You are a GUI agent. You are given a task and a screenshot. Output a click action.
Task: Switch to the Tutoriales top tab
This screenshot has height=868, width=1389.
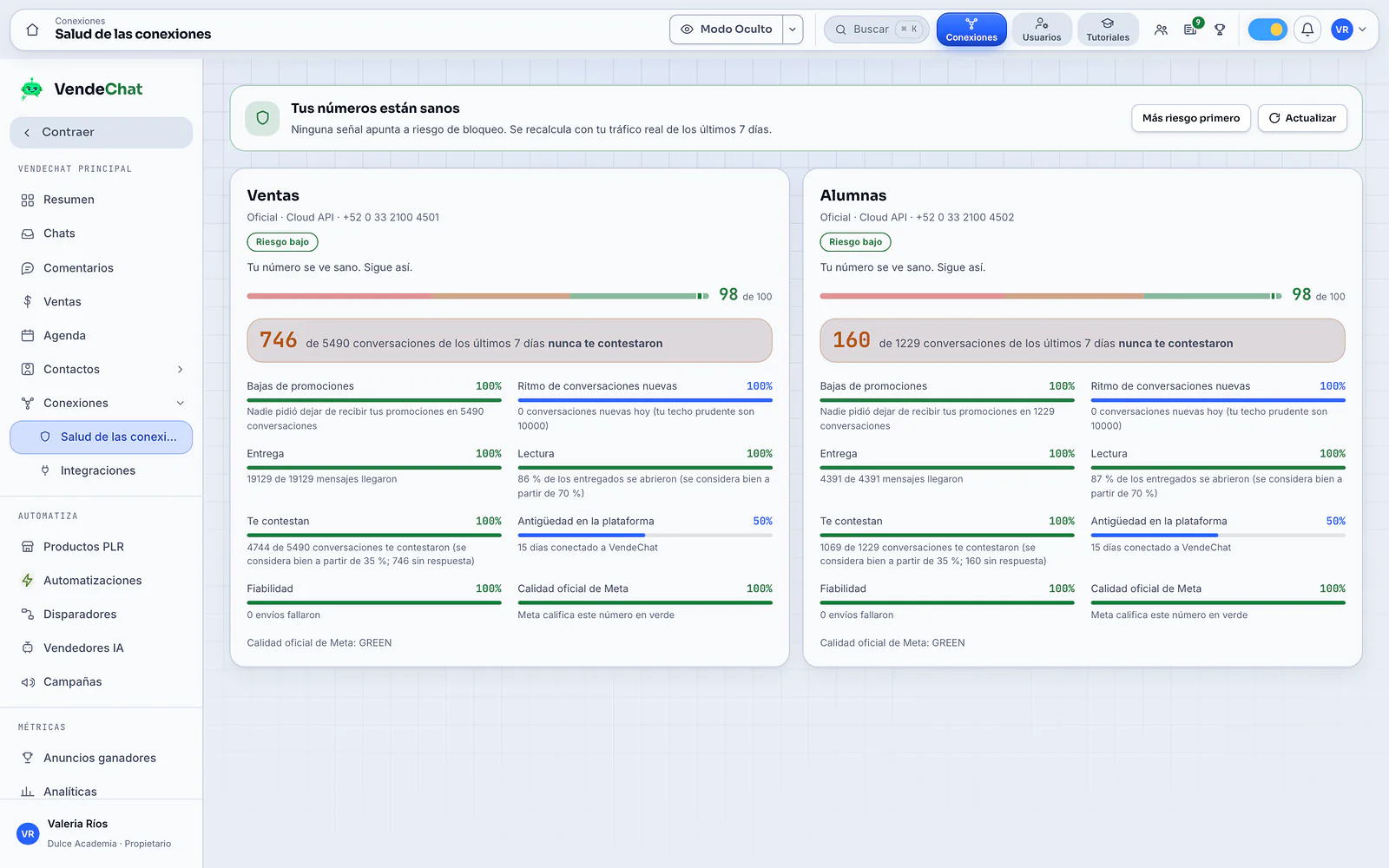tap(1108, 30)
